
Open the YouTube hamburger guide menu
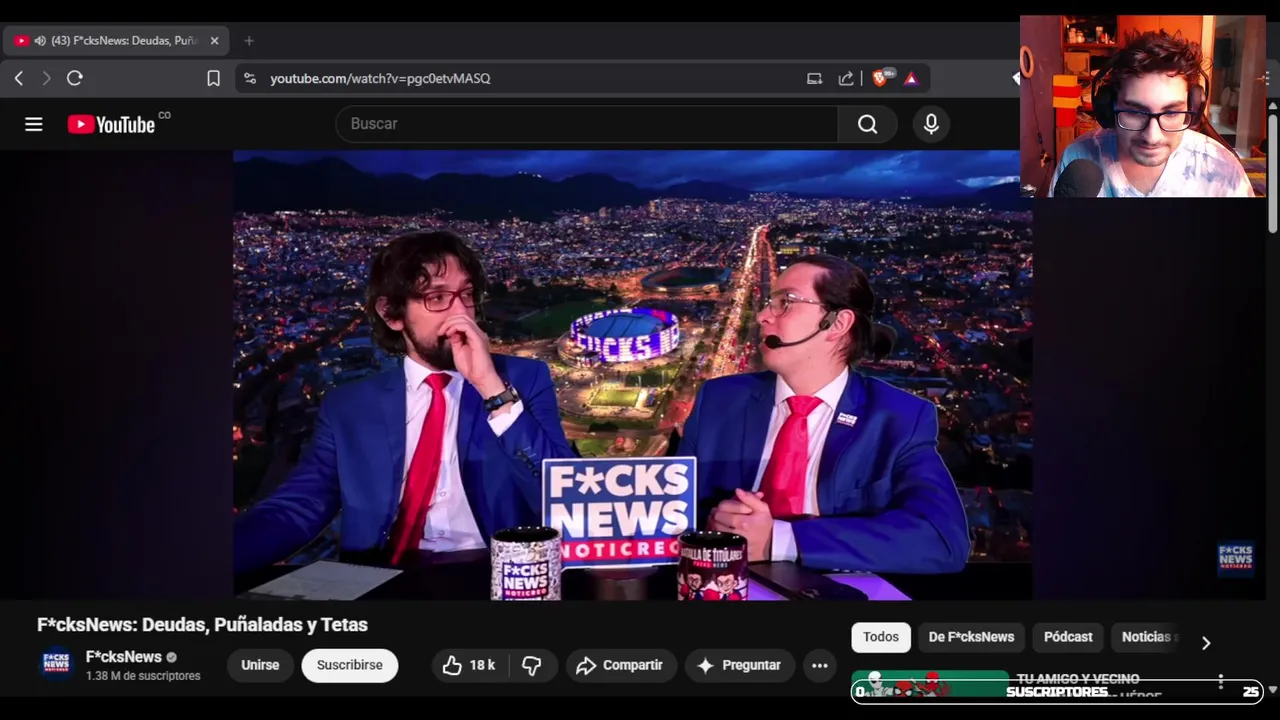pos(34,124)
